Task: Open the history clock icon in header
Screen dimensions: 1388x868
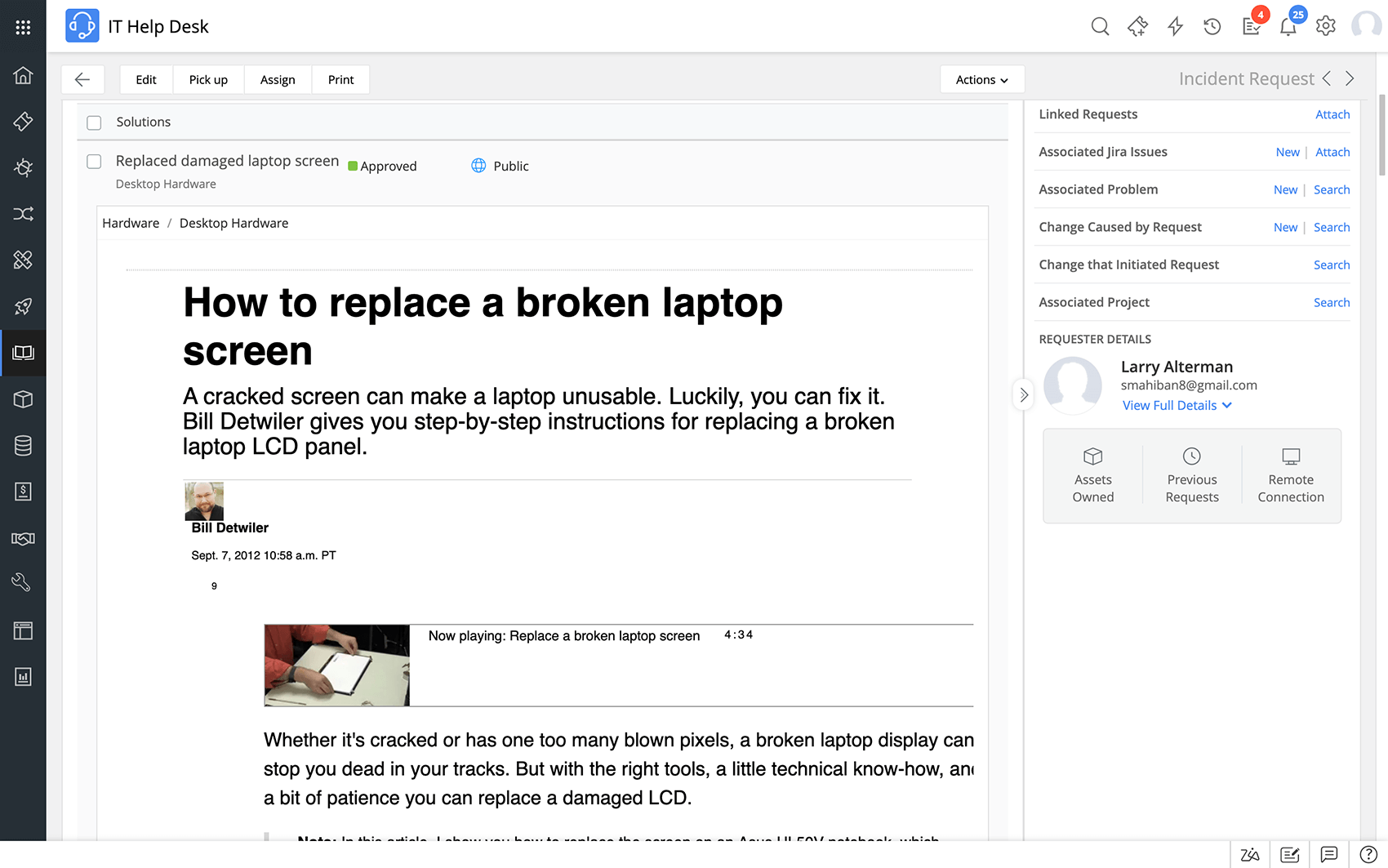Action: pos(1212,27)
